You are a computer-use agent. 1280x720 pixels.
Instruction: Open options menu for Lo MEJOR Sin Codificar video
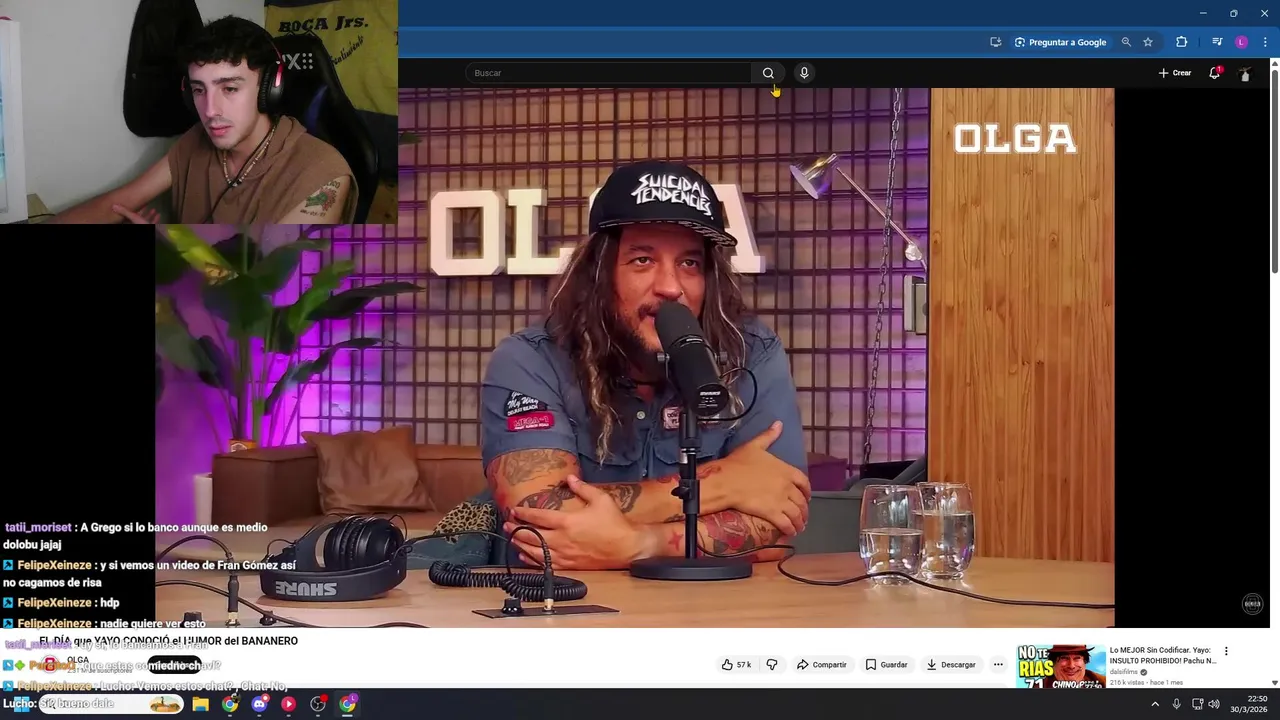pos(1226,651)
